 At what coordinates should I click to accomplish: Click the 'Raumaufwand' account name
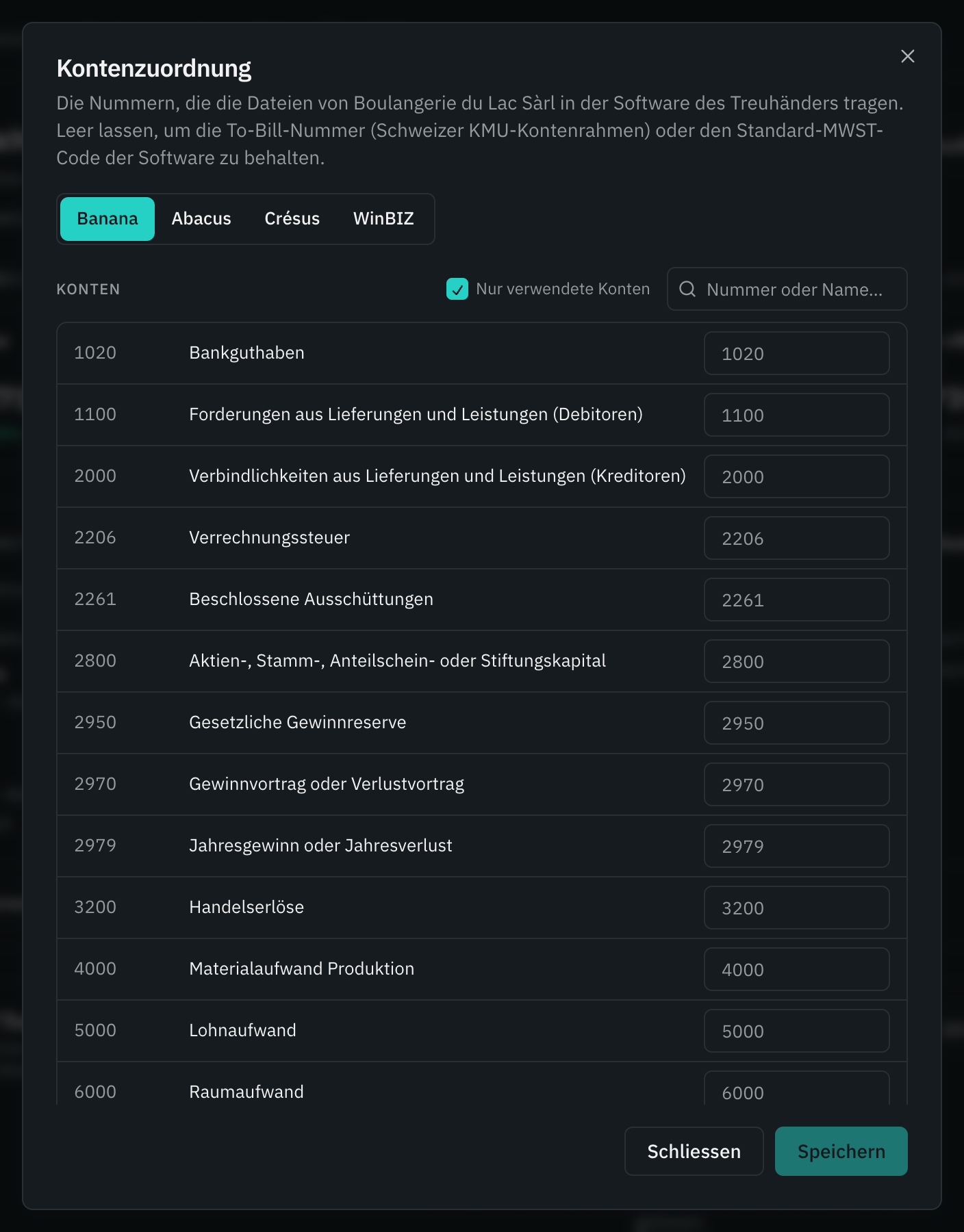click(246, 1092)
